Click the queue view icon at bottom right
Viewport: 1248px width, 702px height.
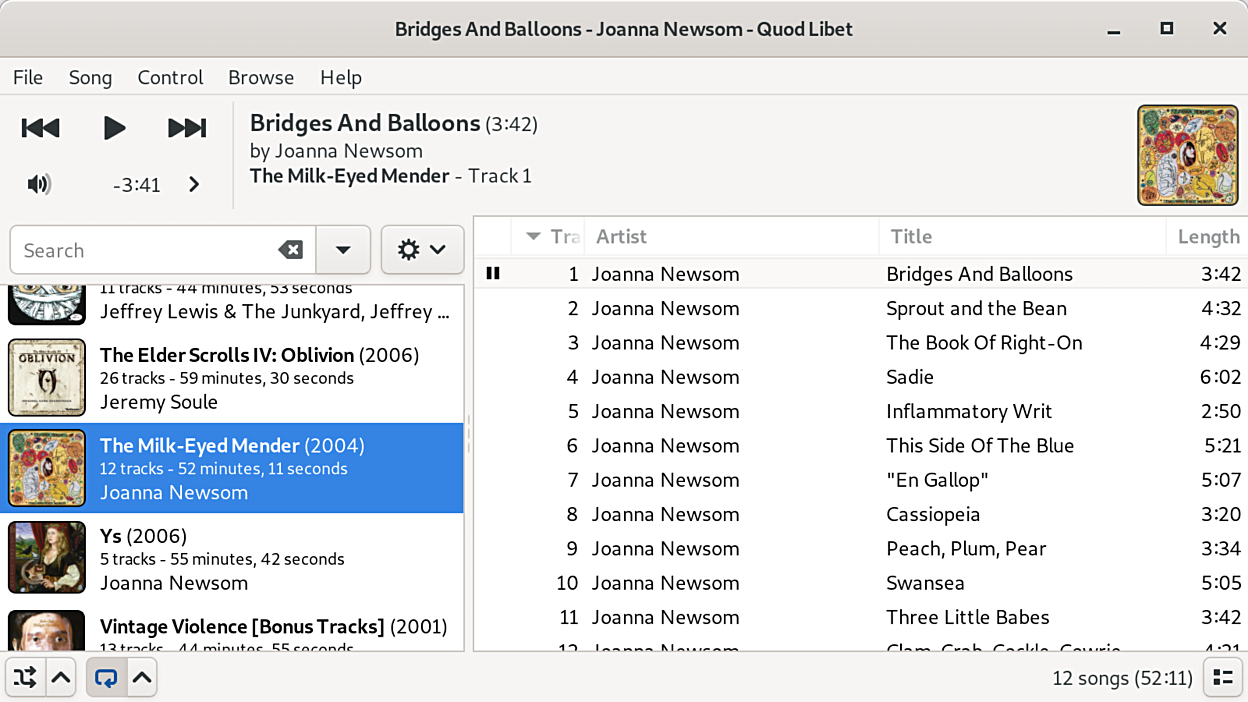pos(1222,678)
